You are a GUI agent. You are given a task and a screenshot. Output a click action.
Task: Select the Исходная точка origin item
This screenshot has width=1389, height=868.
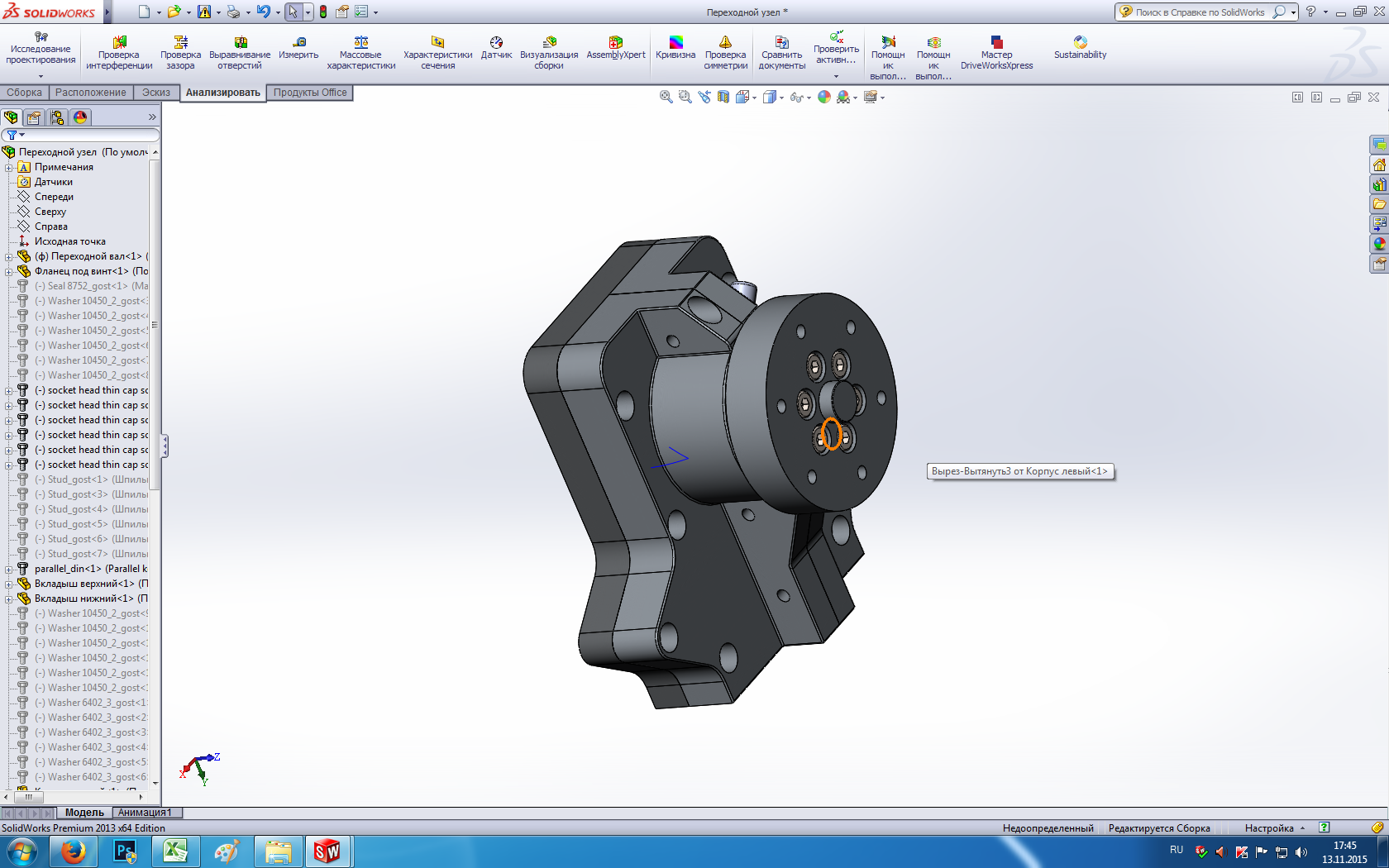coord(69,241)
